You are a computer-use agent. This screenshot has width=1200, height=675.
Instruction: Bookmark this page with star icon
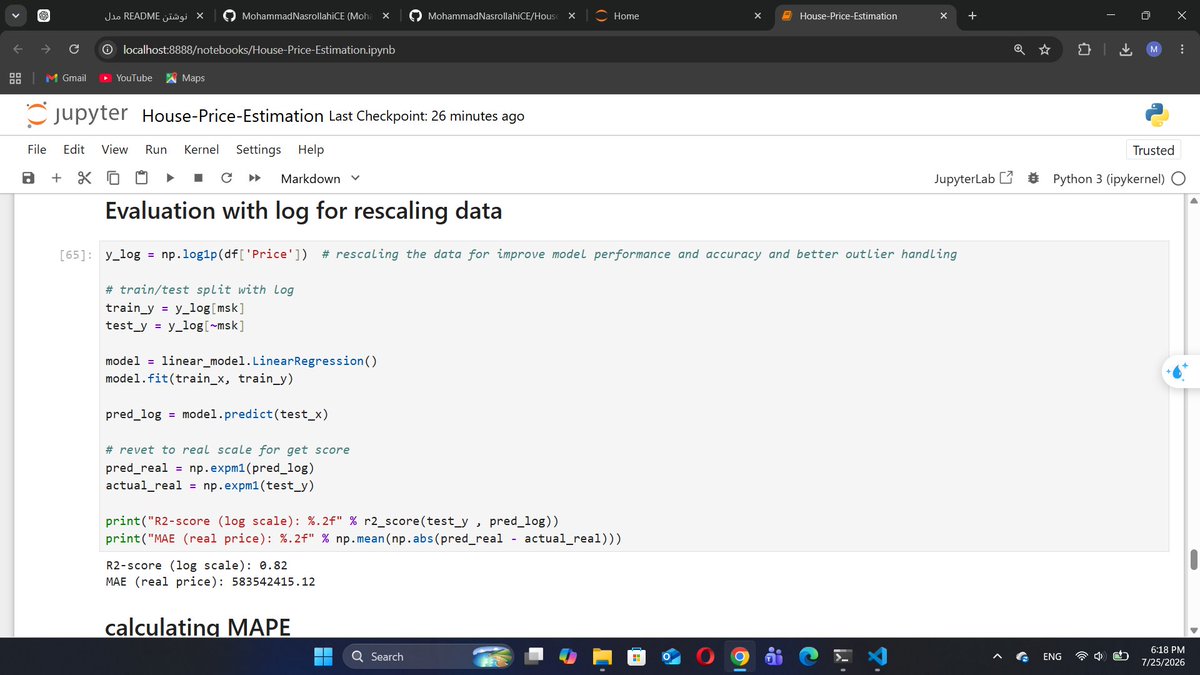pyautogui.click(x=1044, y=50)
